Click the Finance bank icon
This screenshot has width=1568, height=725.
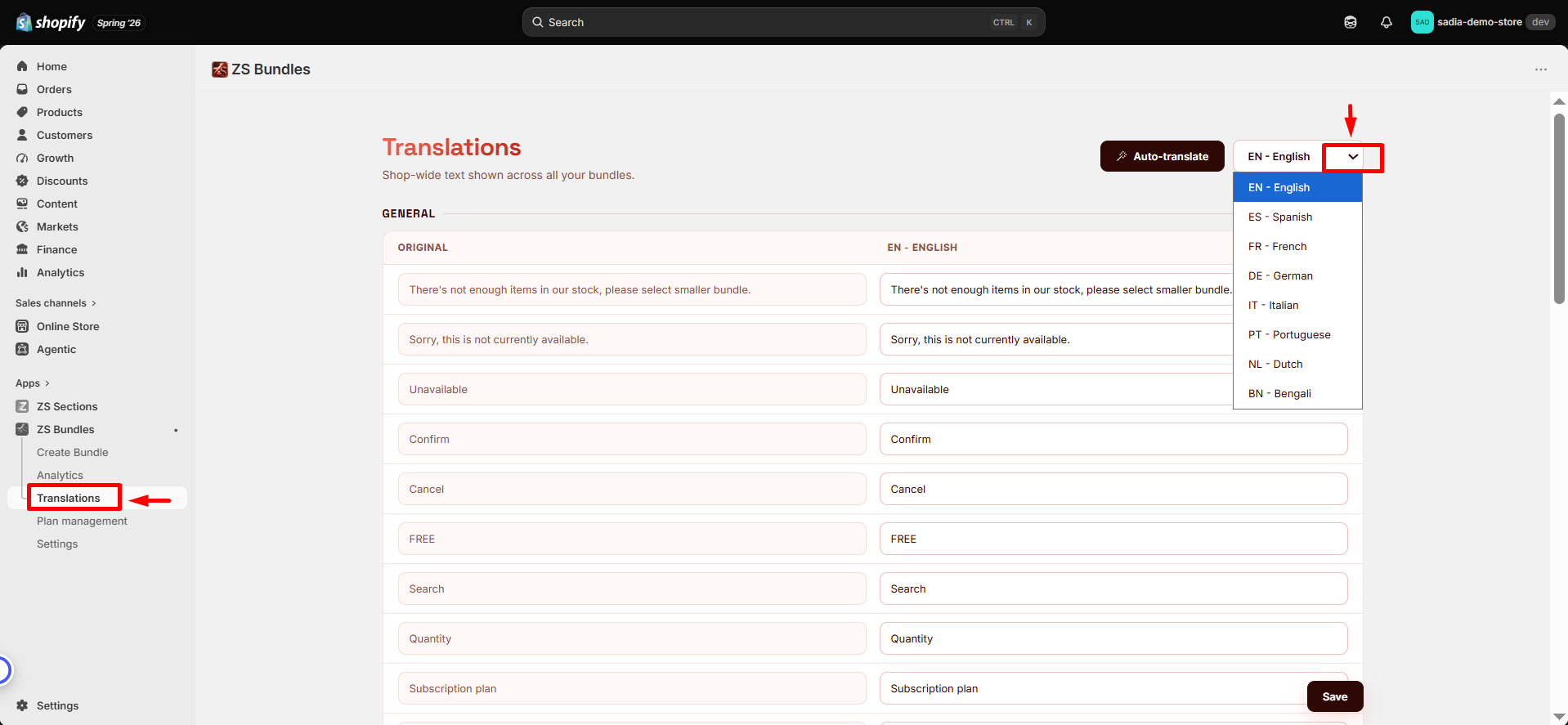tap(22, 249)
